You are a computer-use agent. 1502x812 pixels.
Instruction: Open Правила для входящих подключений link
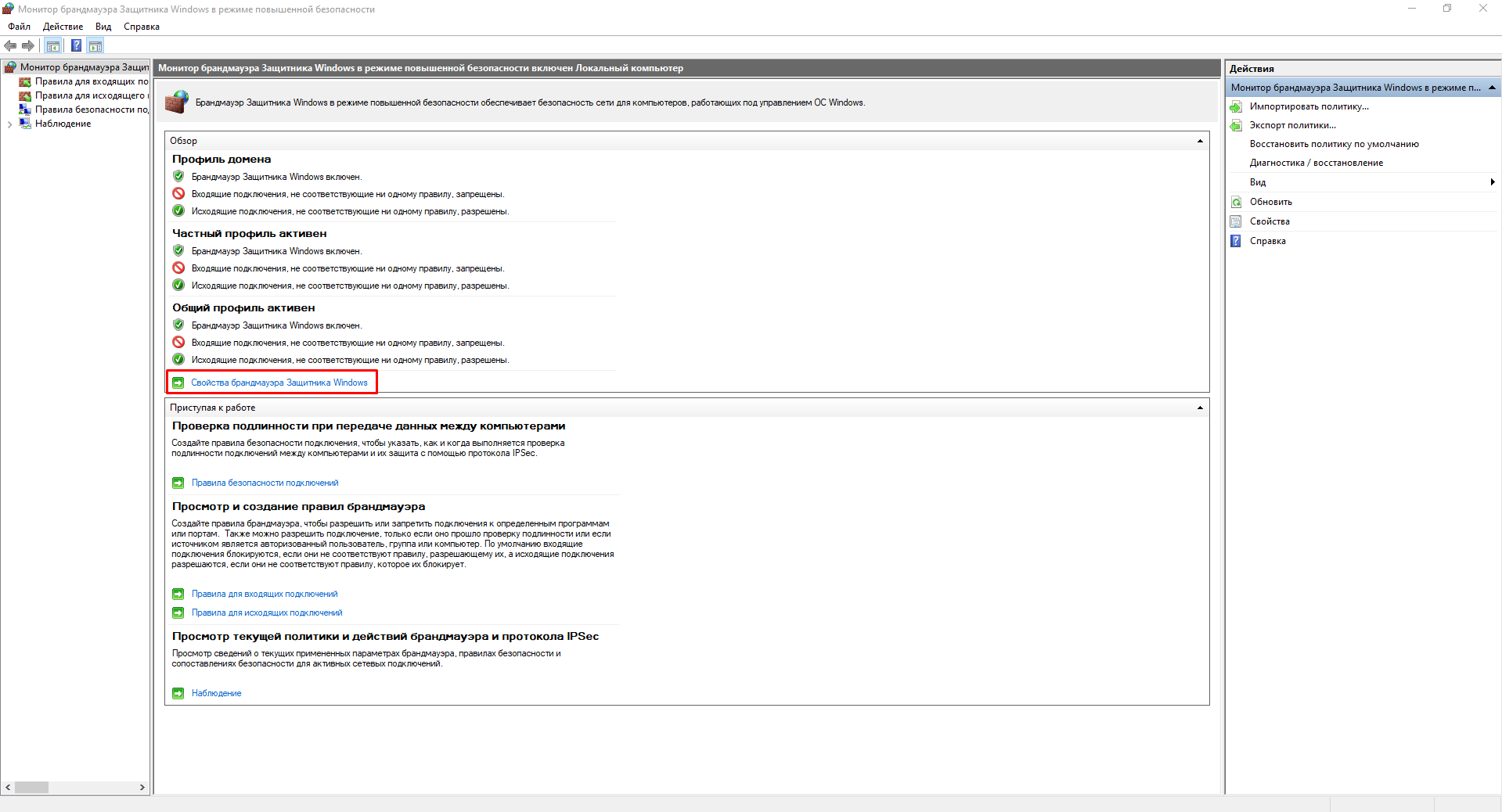pyautogui.click(x=265, y=594)
